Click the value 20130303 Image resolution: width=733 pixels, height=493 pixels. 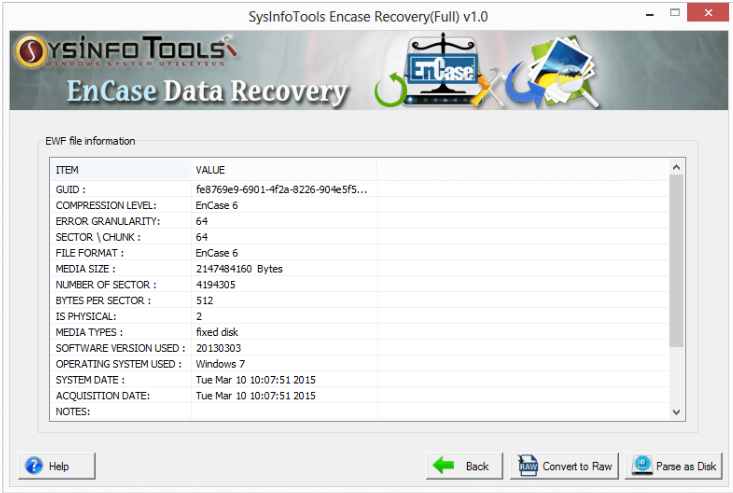pyautogui.click(x=219, y=348)
